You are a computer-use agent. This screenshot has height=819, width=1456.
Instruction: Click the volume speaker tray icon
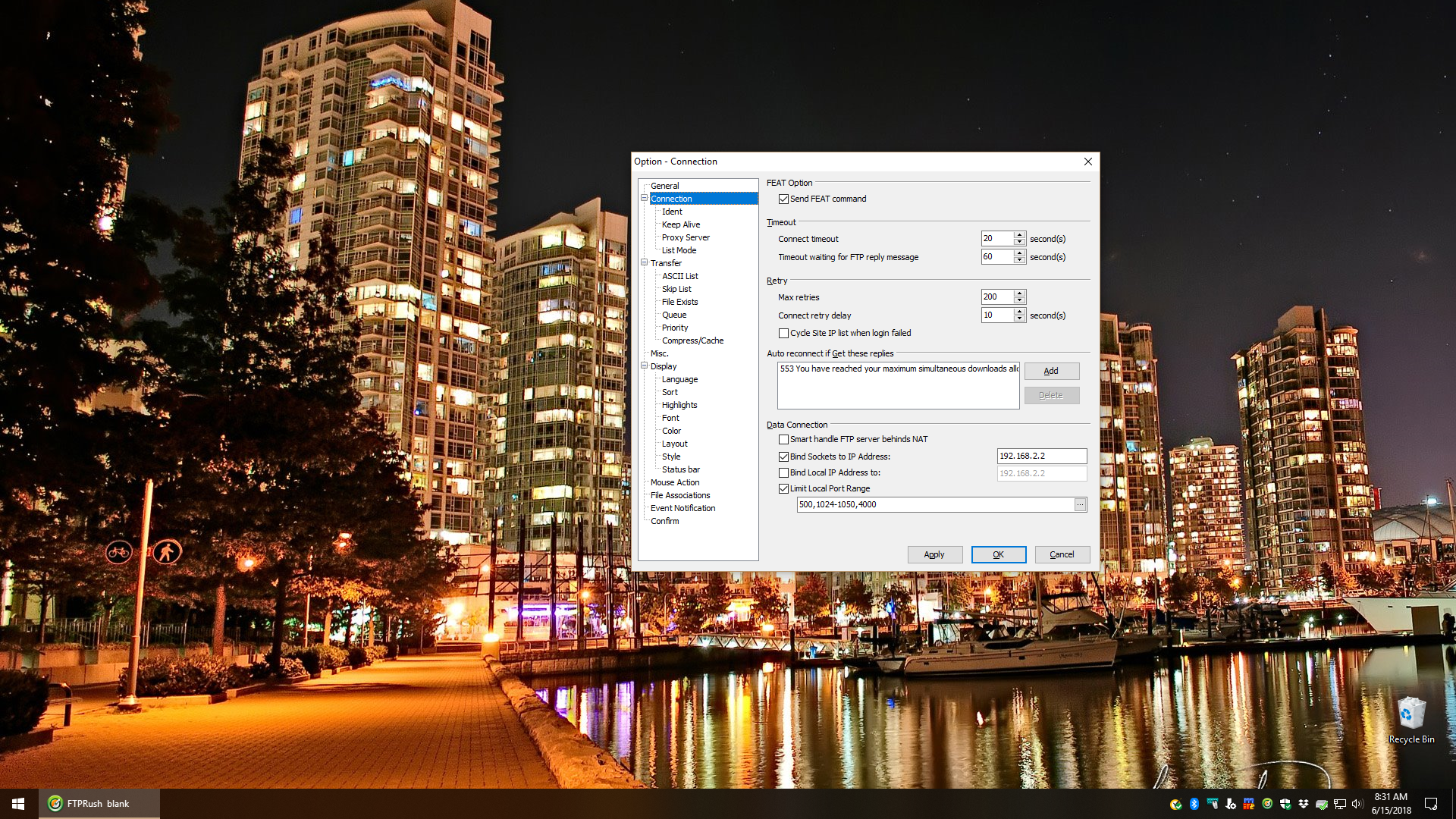coord(1357,804)
